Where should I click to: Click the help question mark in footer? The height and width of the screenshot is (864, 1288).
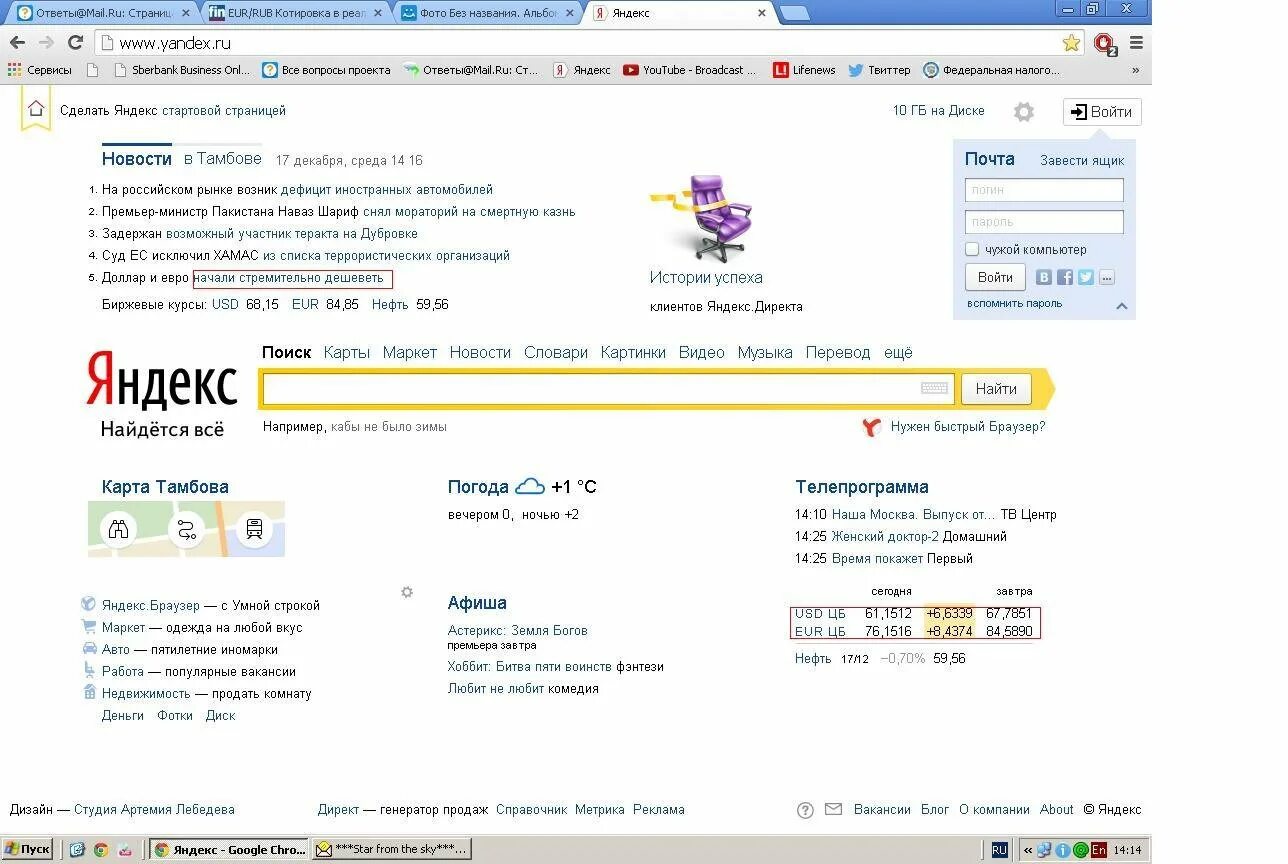click(x=805, y=811)
